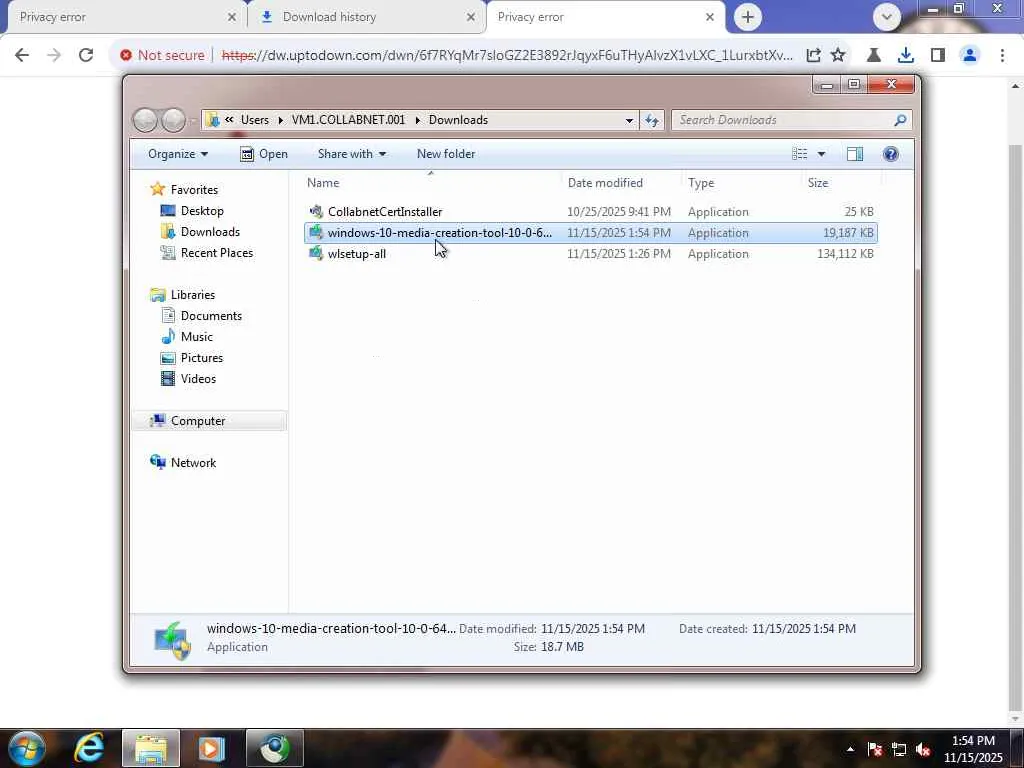Launch Internet Explorer from the taskbar
Image resolution: width=1024 pixels, height=768 pixels.
click(89, 748)
